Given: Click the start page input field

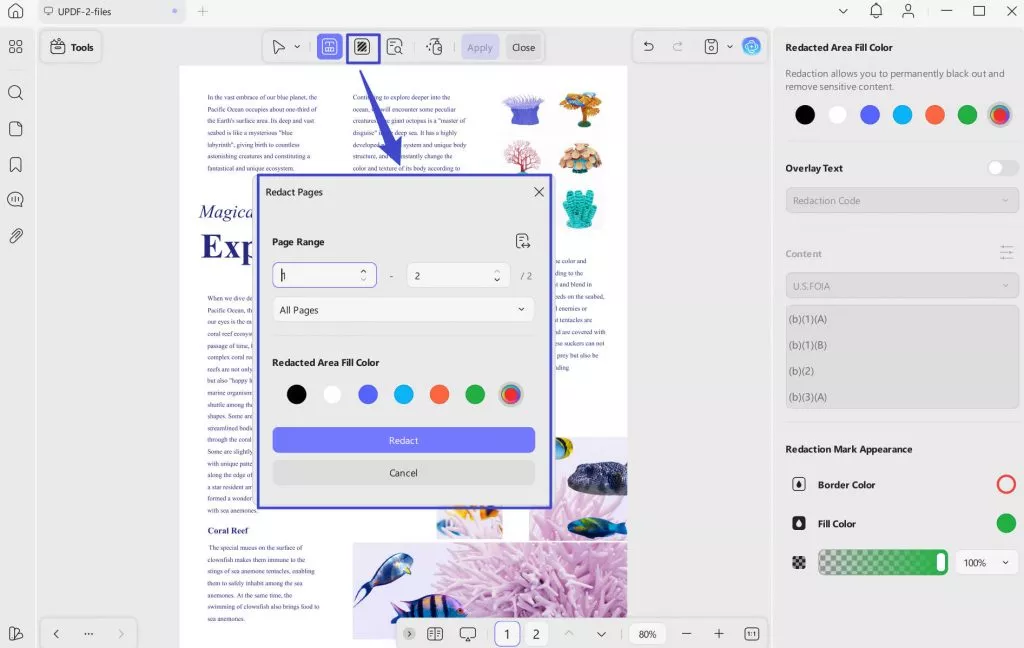Looking at the screenshot, I should 324,275.
